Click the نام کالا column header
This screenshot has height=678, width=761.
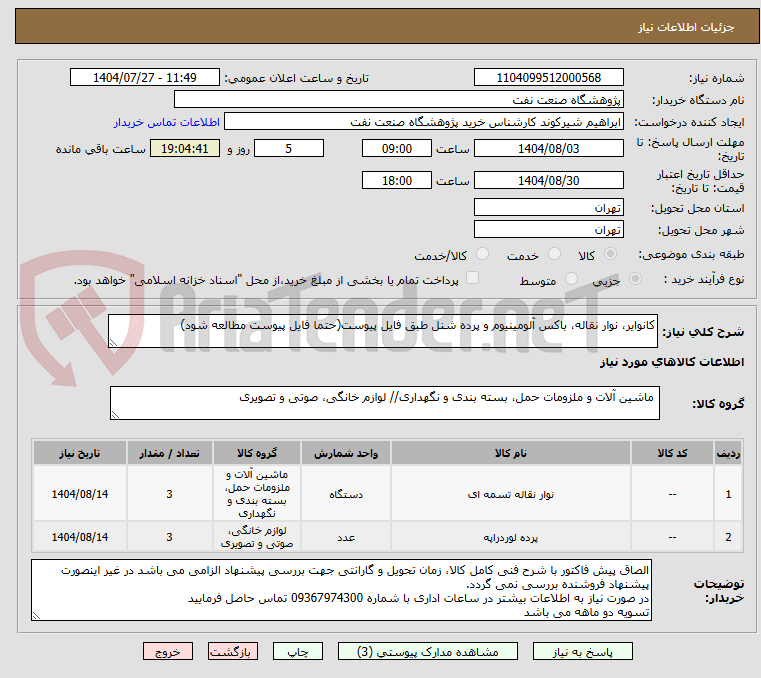click(x=511, y=453)
